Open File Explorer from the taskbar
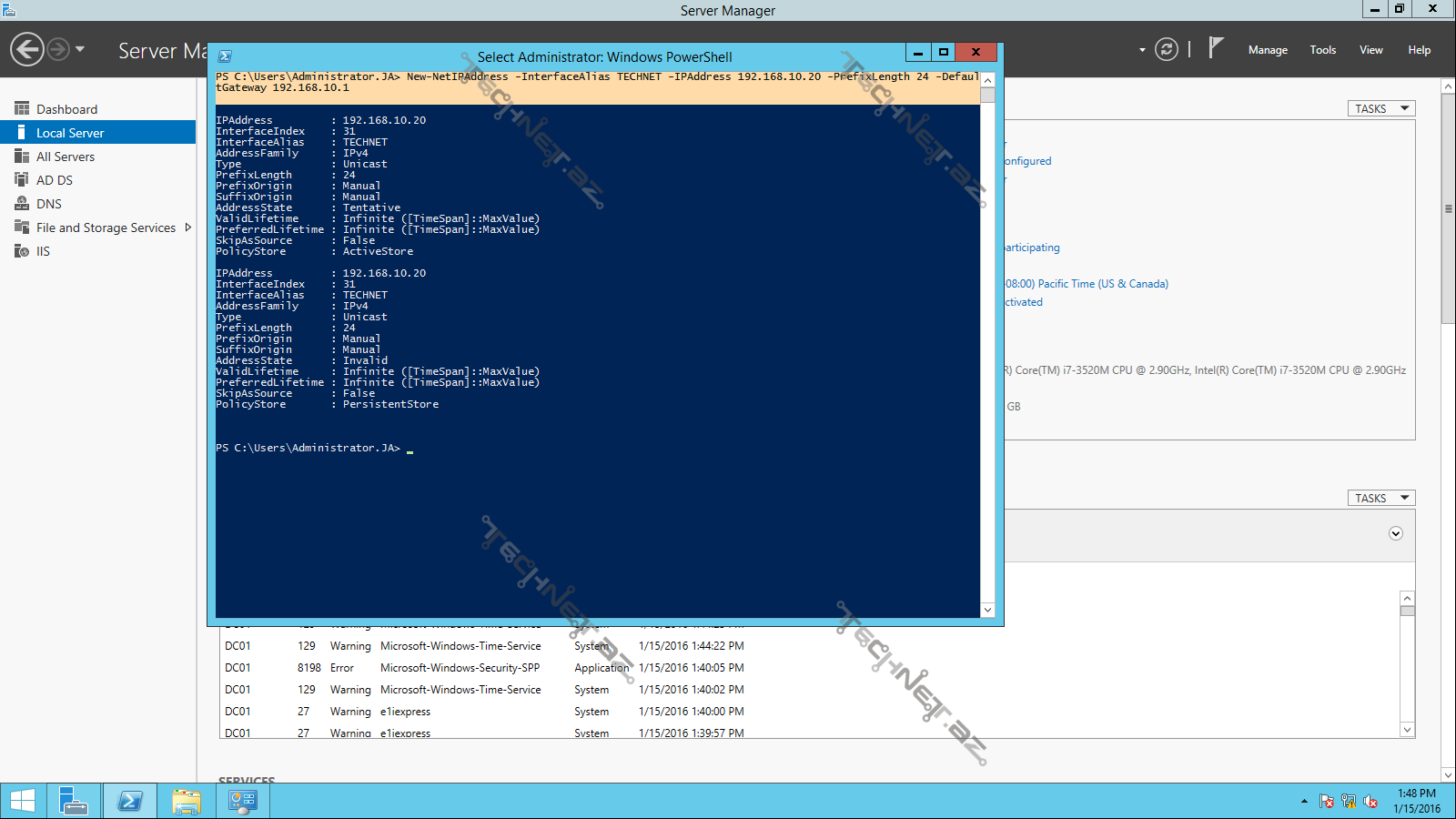This screenshot has width=1456, height=819. [x=187, y=801]
